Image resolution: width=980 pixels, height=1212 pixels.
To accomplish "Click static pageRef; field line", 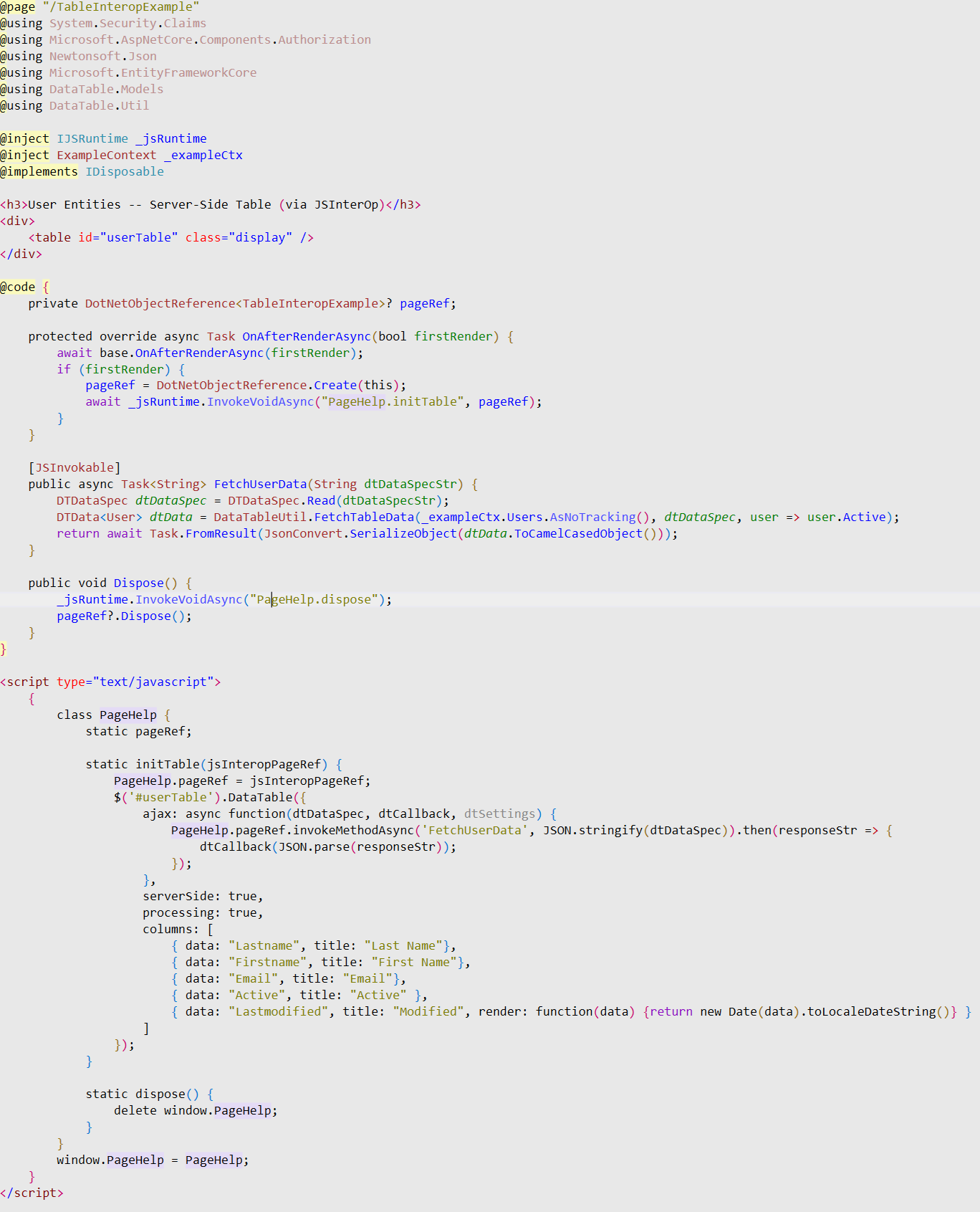I will pos(139,733).
